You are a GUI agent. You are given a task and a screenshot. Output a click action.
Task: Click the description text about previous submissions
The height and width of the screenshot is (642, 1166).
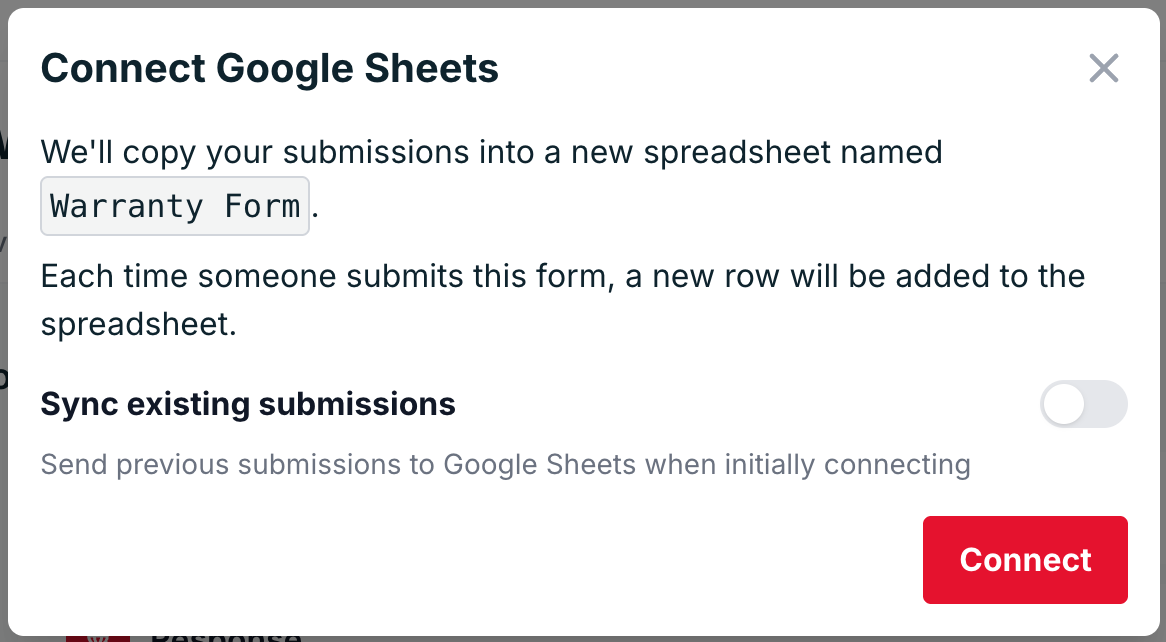(505, 464)
